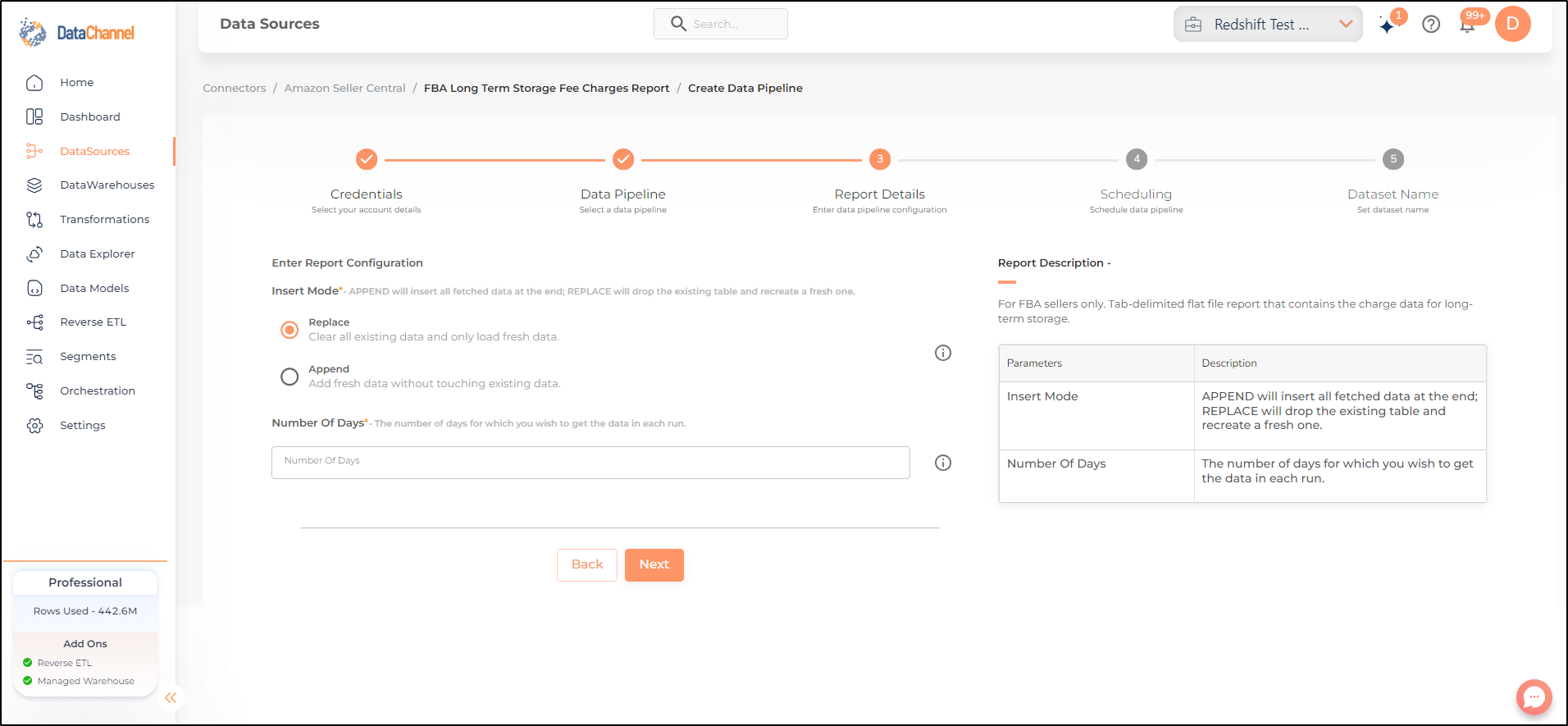Open the chat support bubble
Screen dimensions: 1568x726
tap(1534, 697)
